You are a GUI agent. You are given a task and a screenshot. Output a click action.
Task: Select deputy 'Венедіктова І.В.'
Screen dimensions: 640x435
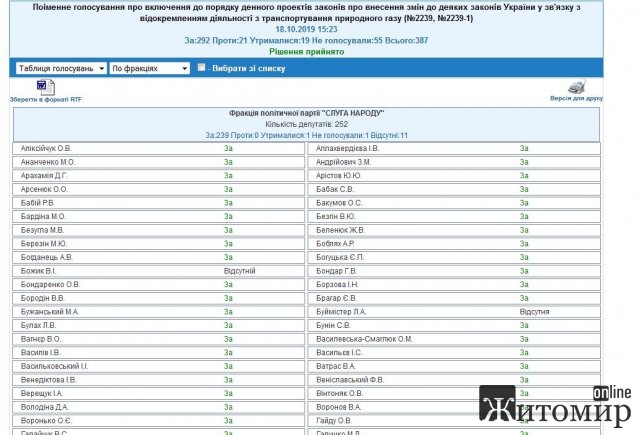[49, 380]
